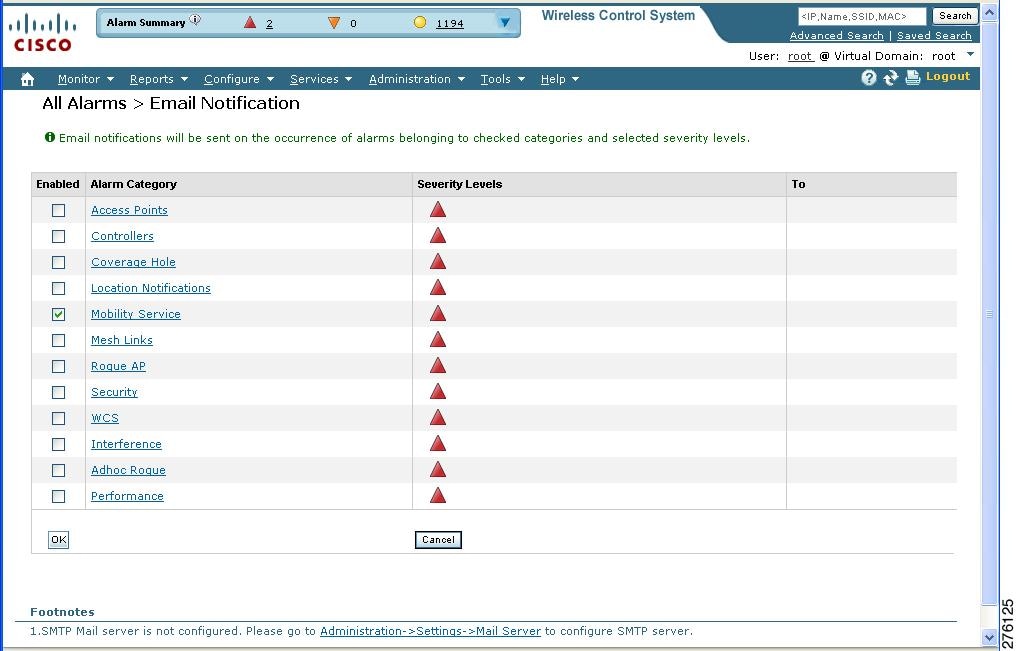
Task: Open the Help menu
Action: pos(560,79)
